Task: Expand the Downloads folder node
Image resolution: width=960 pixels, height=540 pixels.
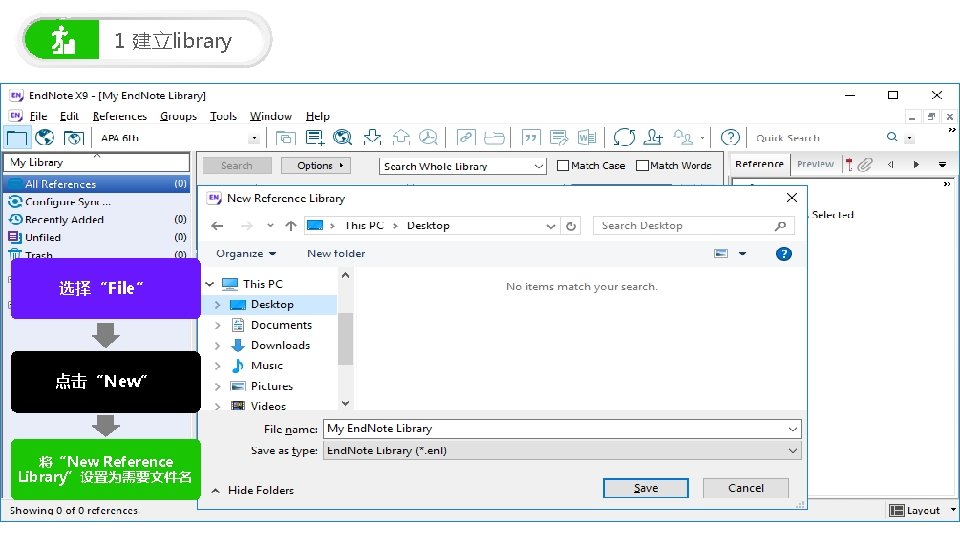Action: coord(217,345)
